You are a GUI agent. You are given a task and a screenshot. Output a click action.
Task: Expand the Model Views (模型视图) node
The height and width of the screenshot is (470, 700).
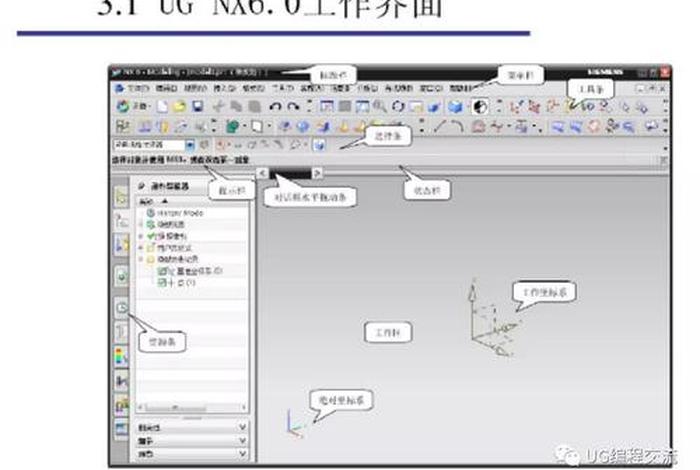point(141,225)
